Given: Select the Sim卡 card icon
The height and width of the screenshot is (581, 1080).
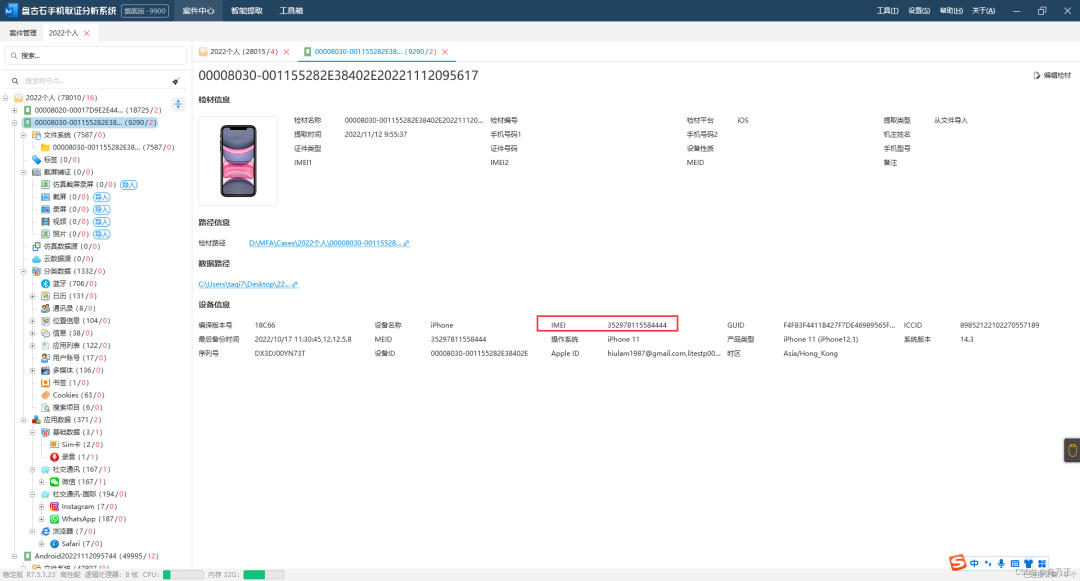Looking at the screenshot, I should click(x=54, y=445).
